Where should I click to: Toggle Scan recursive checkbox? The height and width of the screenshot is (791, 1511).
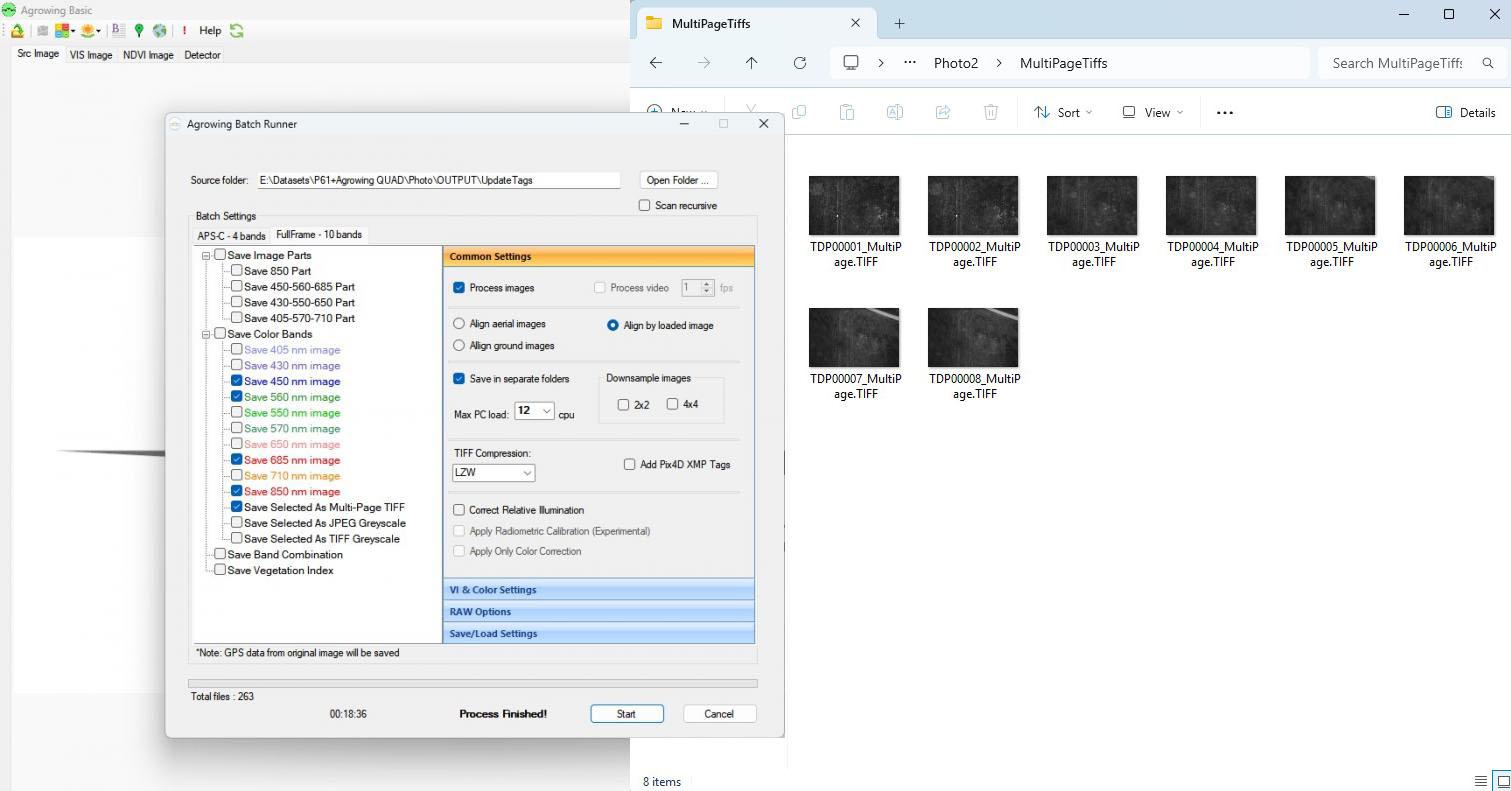(x=645, y=205)
